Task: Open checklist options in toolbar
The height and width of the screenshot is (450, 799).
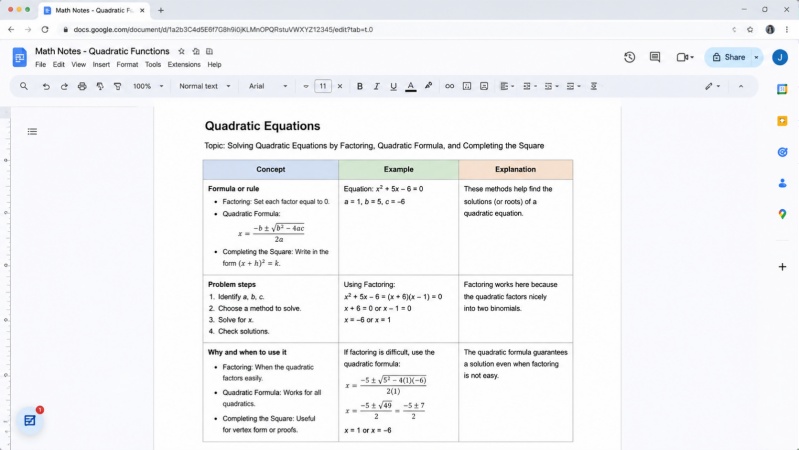Action: pyautogui.click(x=551, y=86)
